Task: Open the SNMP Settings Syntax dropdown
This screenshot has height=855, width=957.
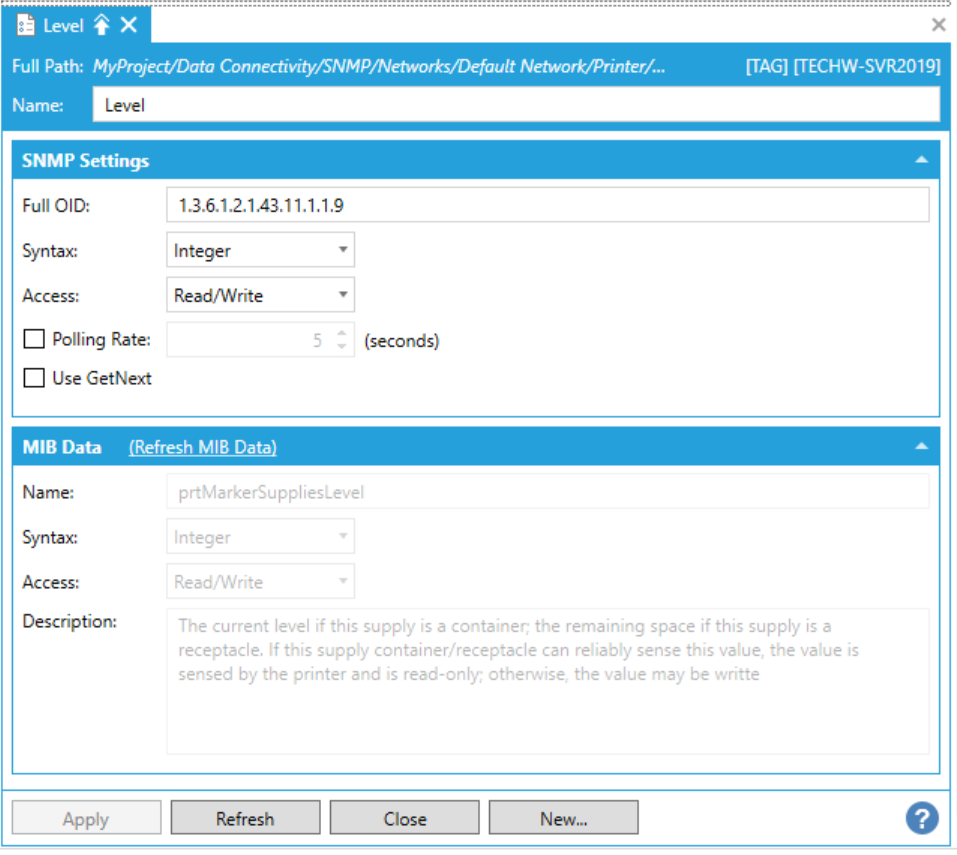Action: [260, 251]
